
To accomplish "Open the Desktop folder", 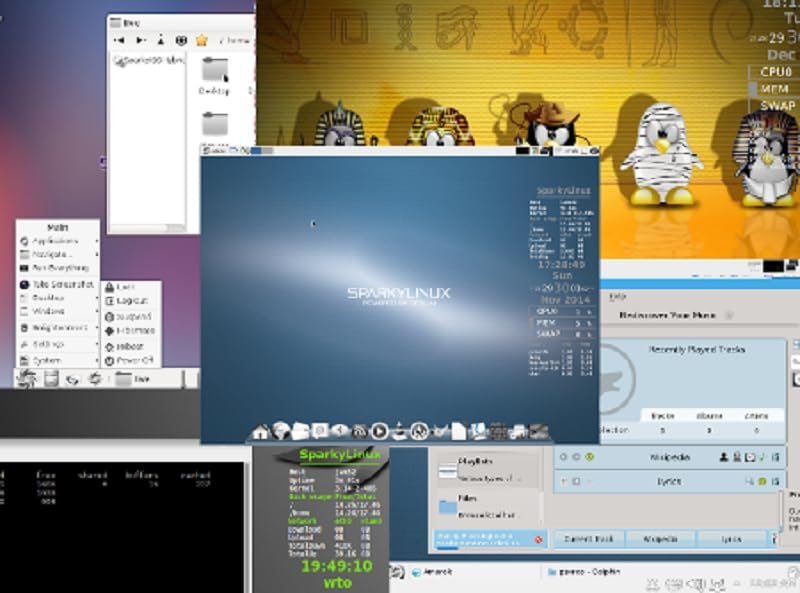I will pos(214,77).
